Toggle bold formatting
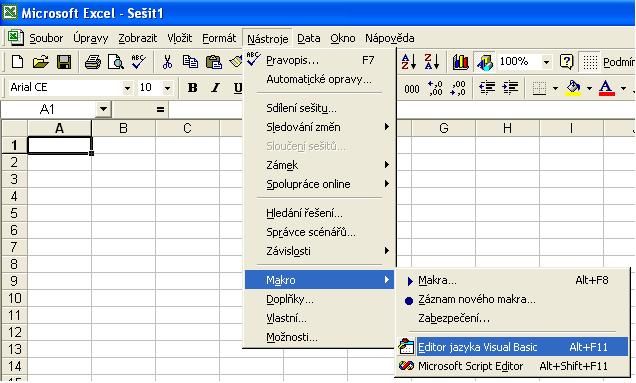636x383 pixels. 193,88
